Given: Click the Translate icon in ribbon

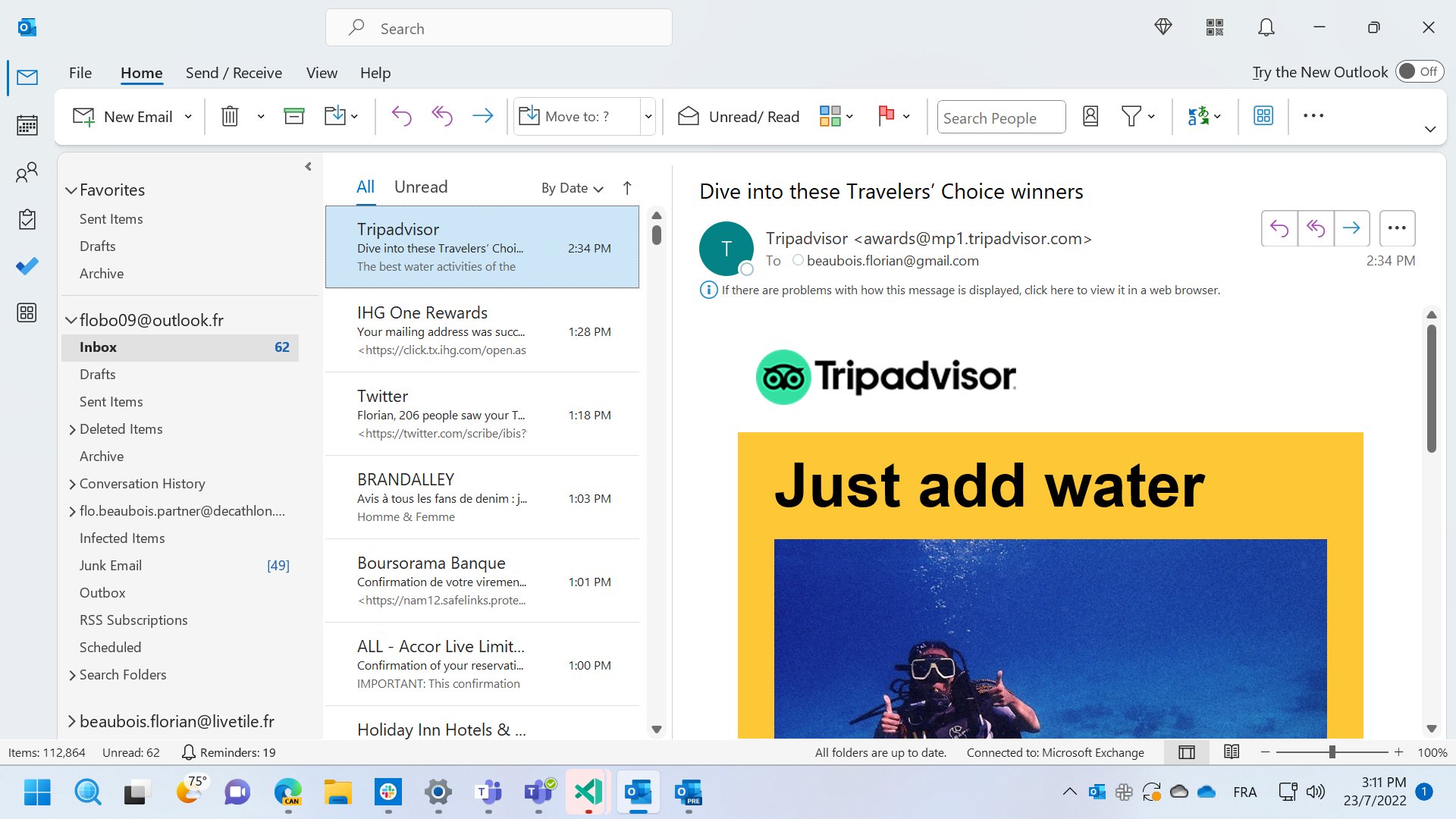Looking at the screenshot, I should pos(1198,116).
